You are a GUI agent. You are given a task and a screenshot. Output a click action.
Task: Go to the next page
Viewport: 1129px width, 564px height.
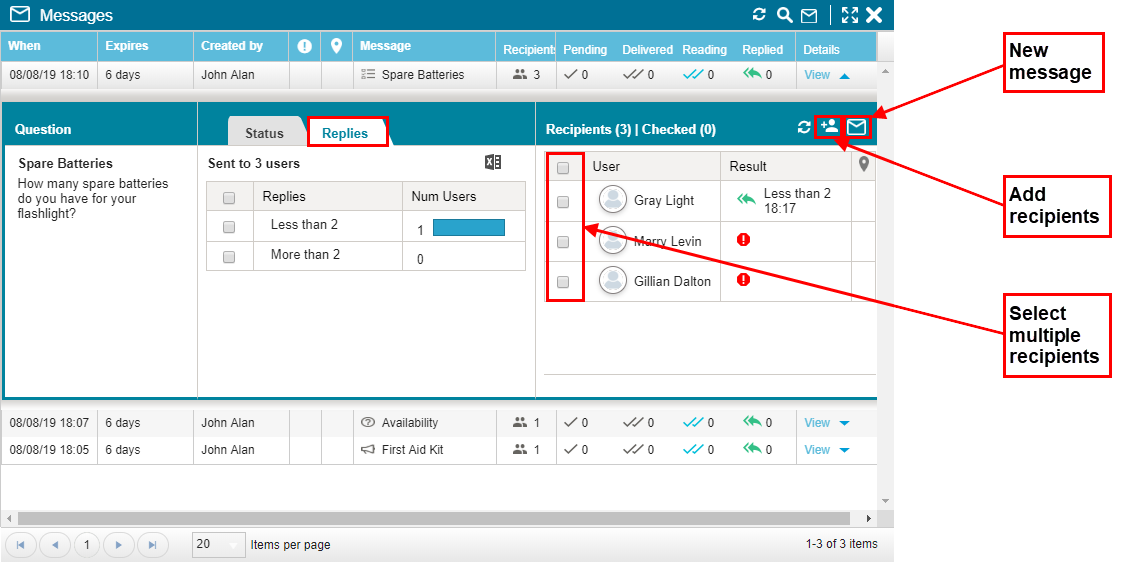(x=118, y=545)
